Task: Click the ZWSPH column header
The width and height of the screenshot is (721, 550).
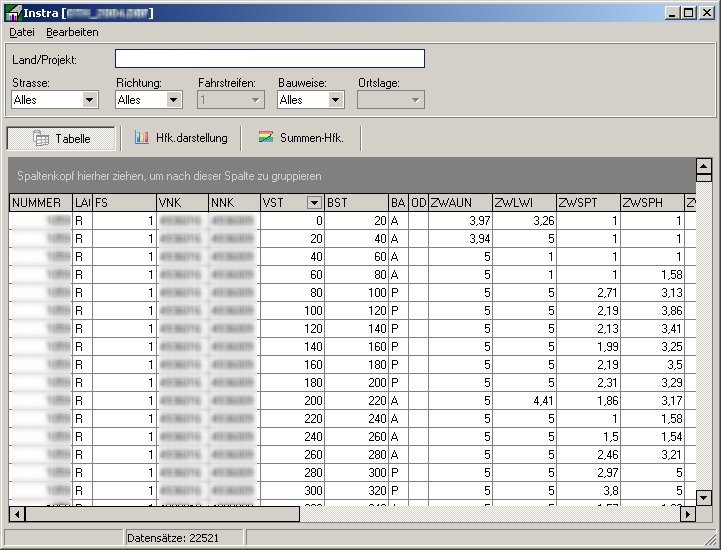Action: click(652, 203)
